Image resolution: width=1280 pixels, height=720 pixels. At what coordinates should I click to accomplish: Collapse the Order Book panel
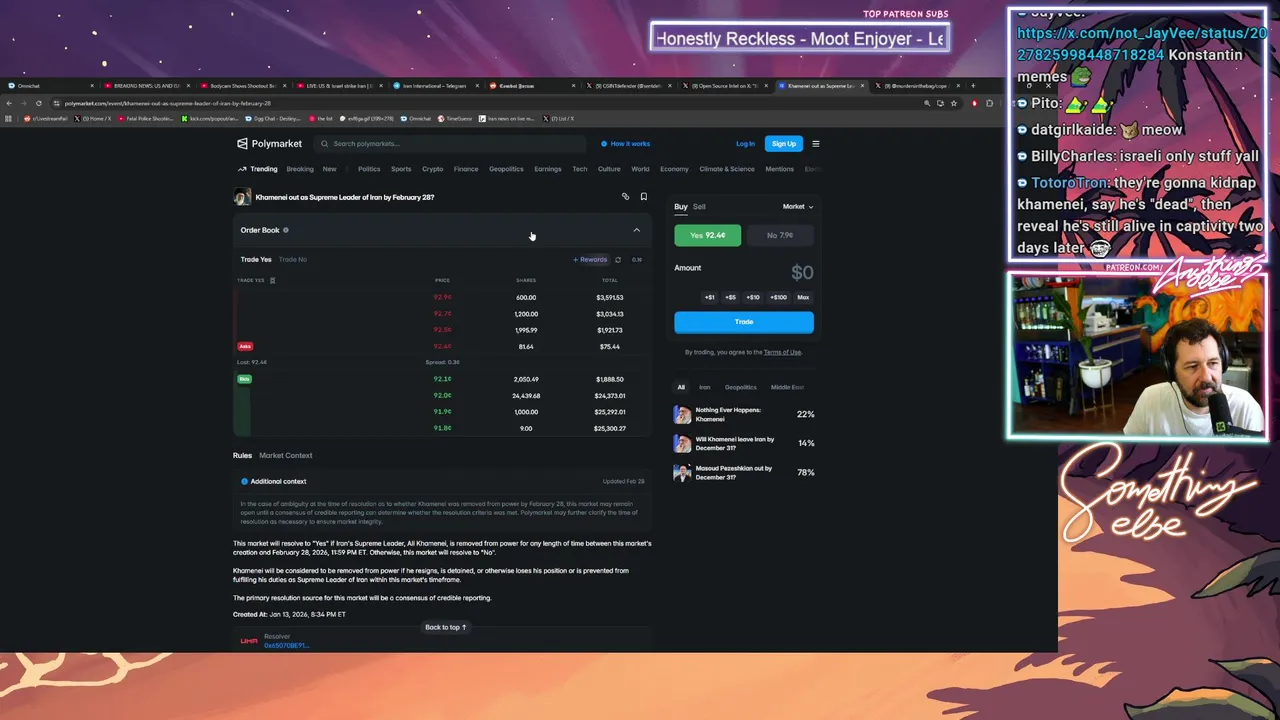pos(636,230)
